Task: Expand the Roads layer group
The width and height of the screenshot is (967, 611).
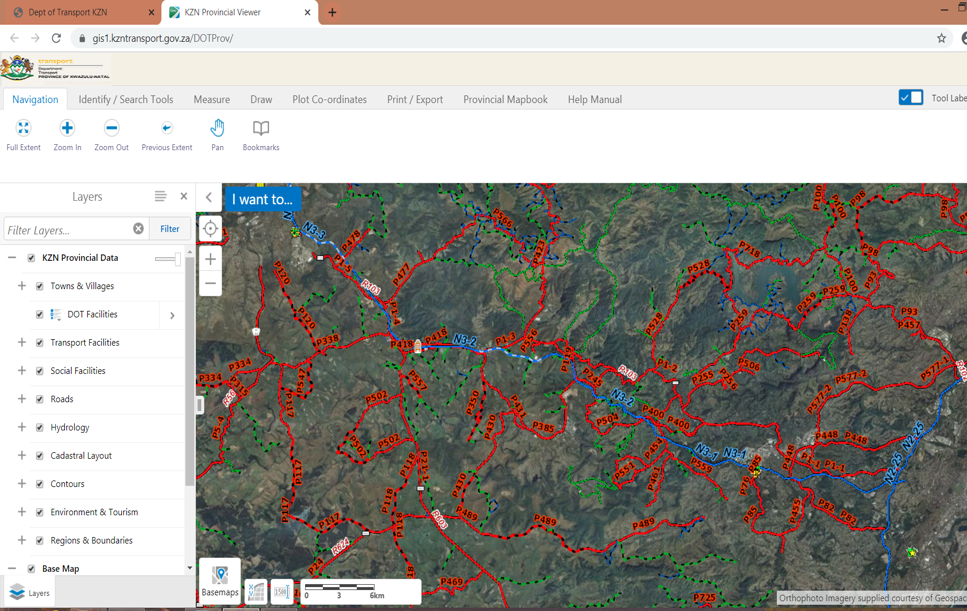Action: click(22, 399)
